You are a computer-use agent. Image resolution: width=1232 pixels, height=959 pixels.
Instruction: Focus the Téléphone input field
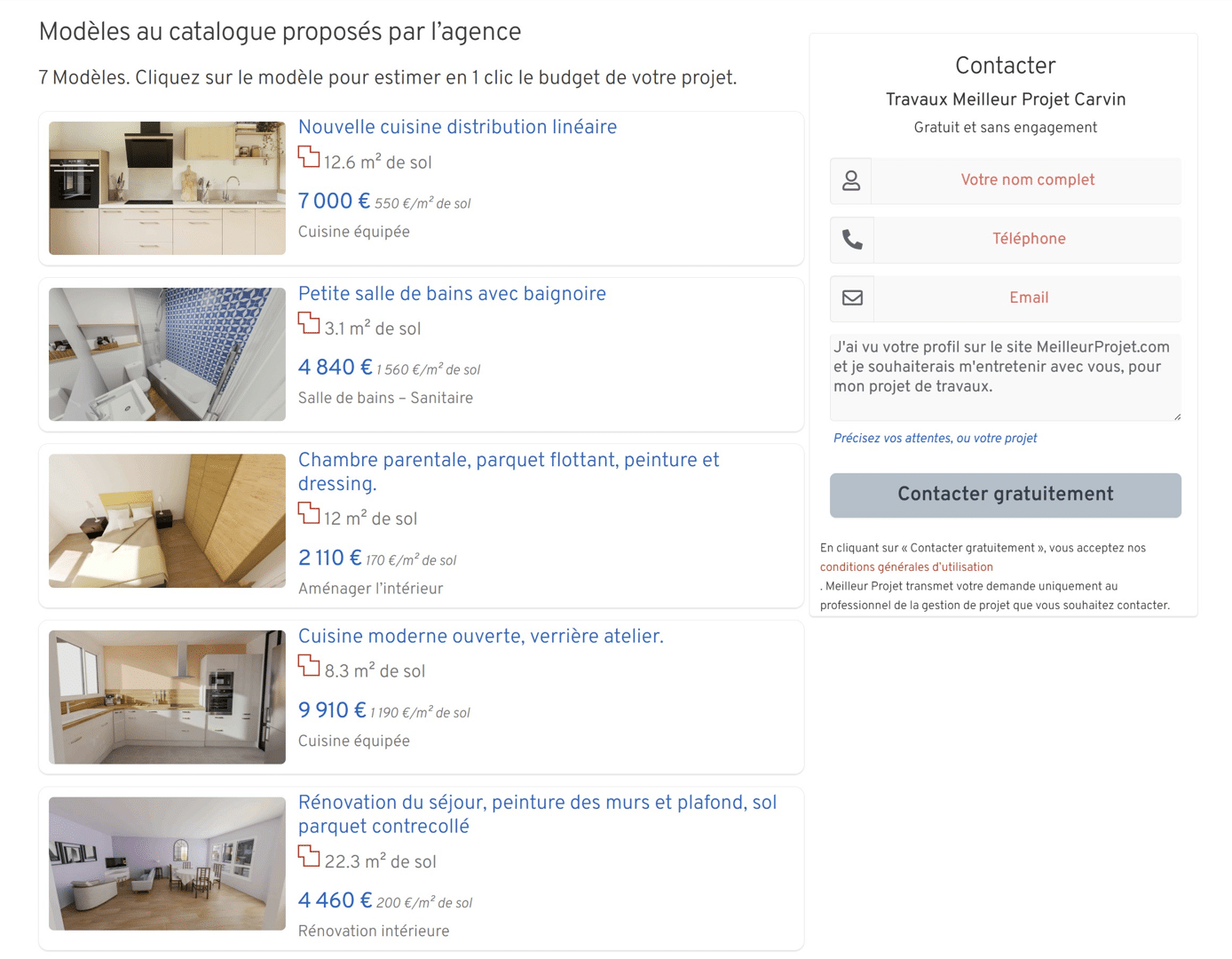coord(1027,240)
